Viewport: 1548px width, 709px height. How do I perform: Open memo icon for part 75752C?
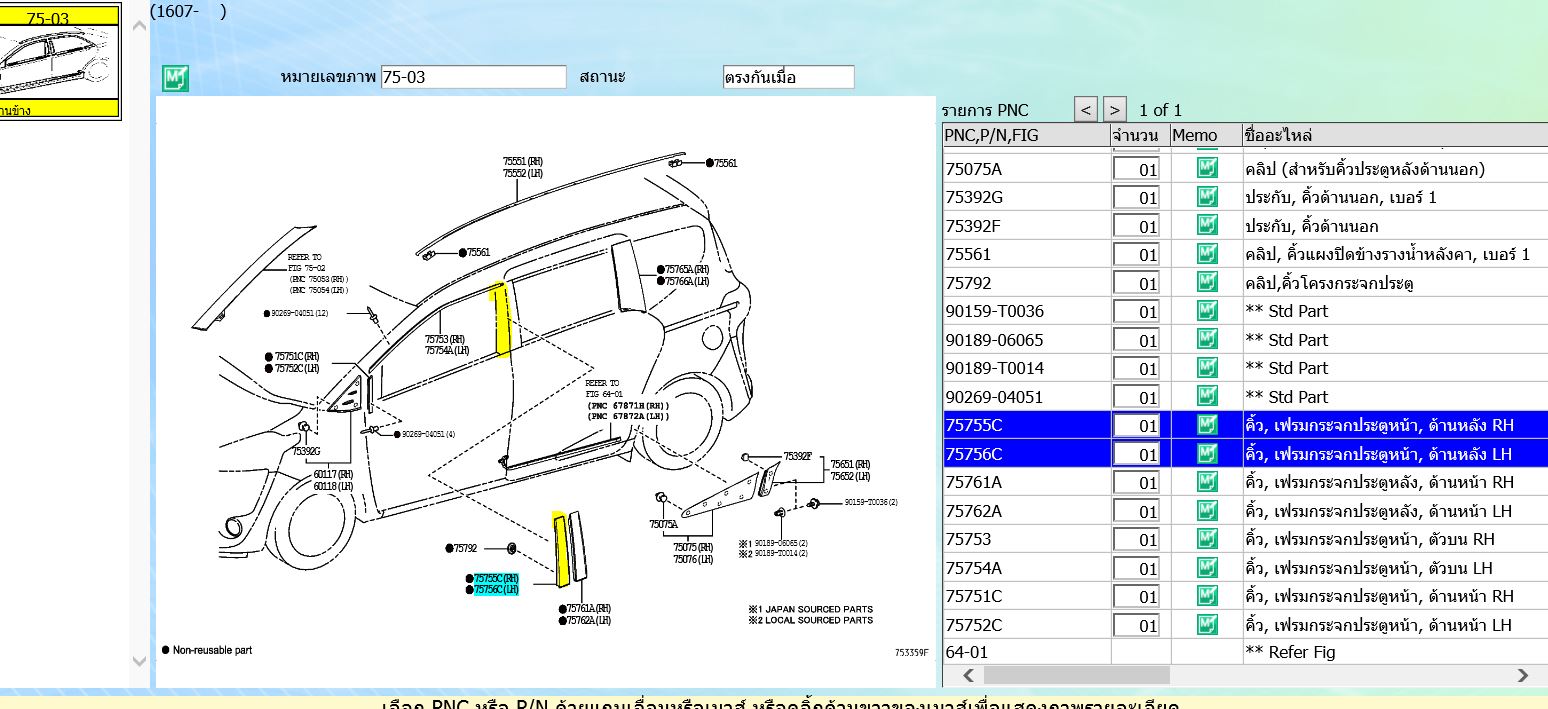coord(1207,625)
